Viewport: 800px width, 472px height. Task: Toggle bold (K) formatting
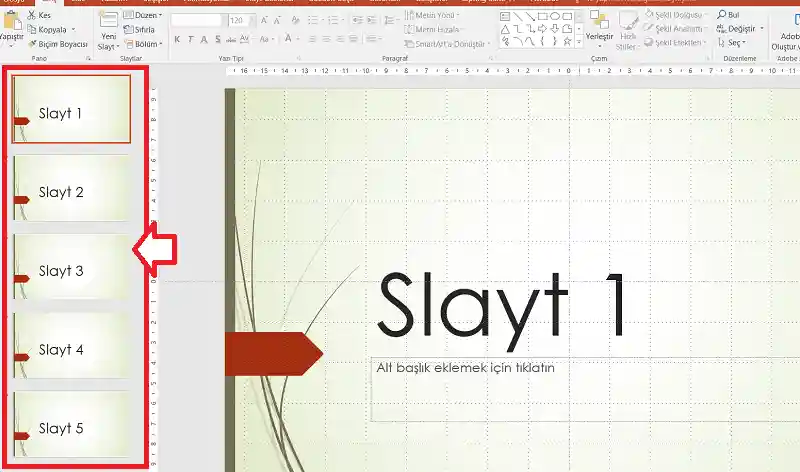tap(177, 39)
